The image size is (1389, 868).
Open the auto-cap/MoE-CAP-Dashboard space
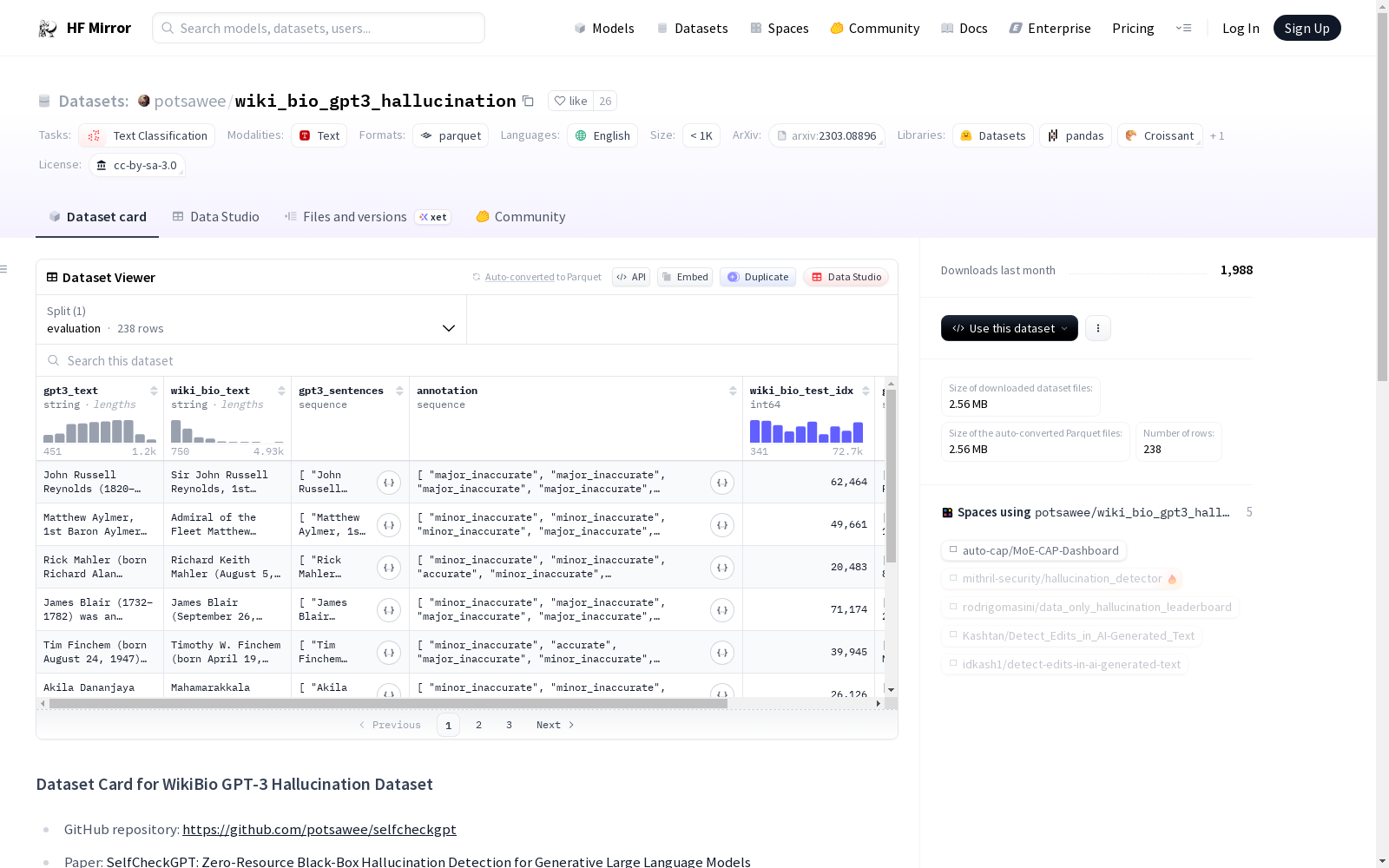tap(1034, 550)
